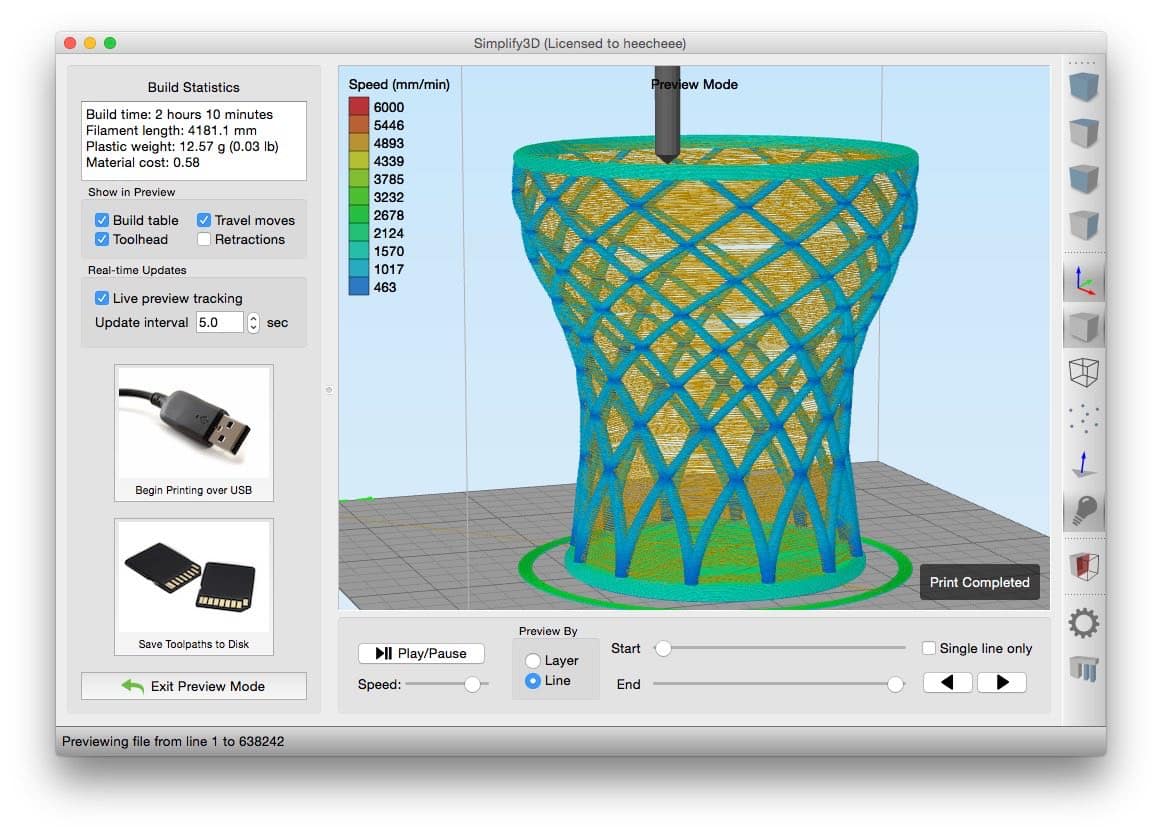Viewport: 1162px width, 836px height.
Task: Switch to the top view cube
Action: (x=1084, y=132)
